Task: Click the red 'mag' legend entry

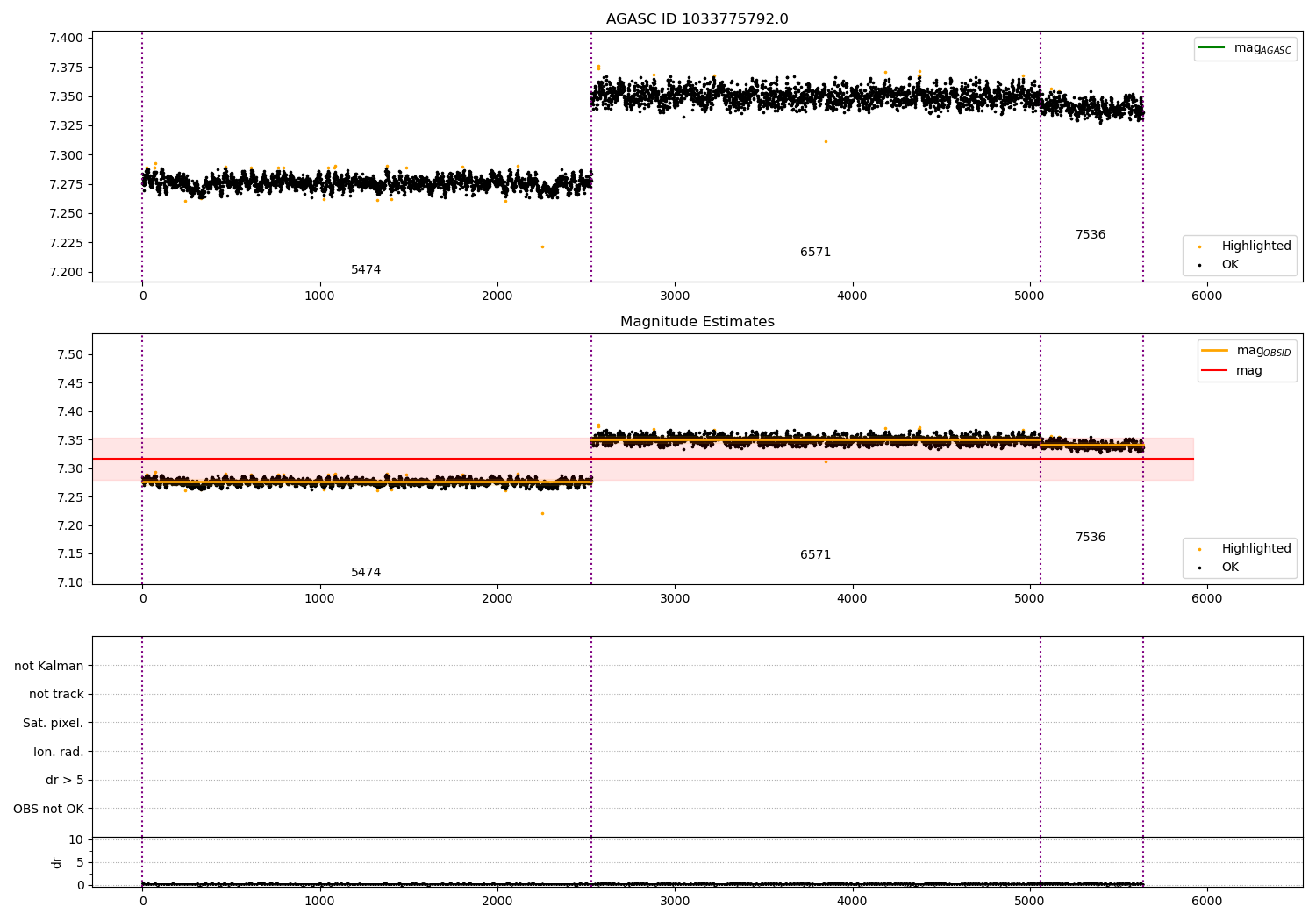Action: click(x=1233, y=370)
